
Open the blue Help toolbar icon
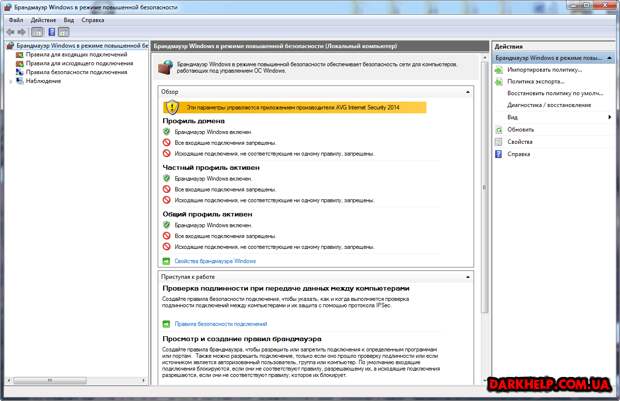(x=51, y=32)
